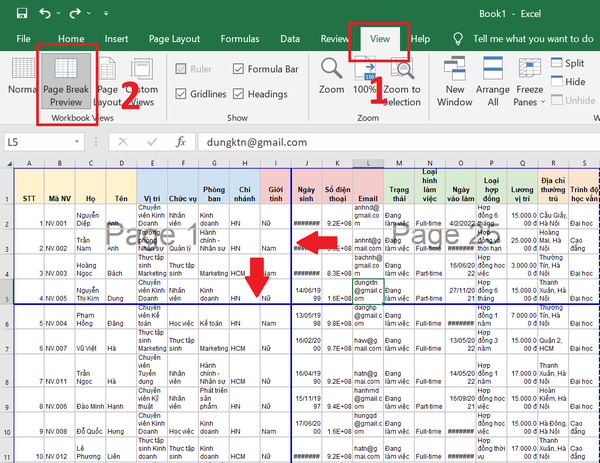Click the lightbulb Tell me icon

click(458, 39)
